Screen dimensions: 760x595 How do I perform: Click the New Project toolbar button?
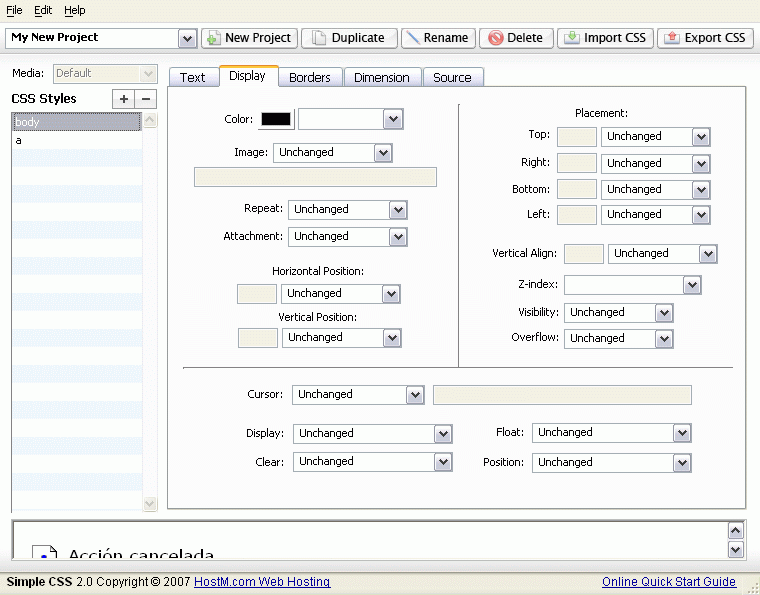249,38
